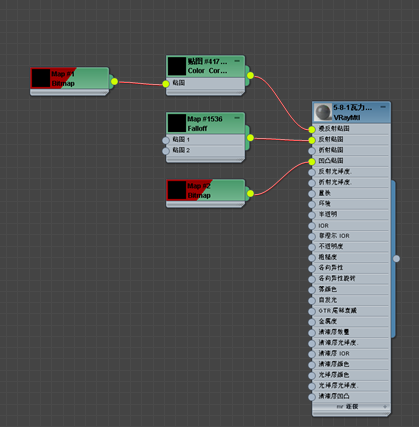This screenshot has height=427, width=419.
Task: Click the Map #1 Bitmap output socket
Action: click(114, 81)
